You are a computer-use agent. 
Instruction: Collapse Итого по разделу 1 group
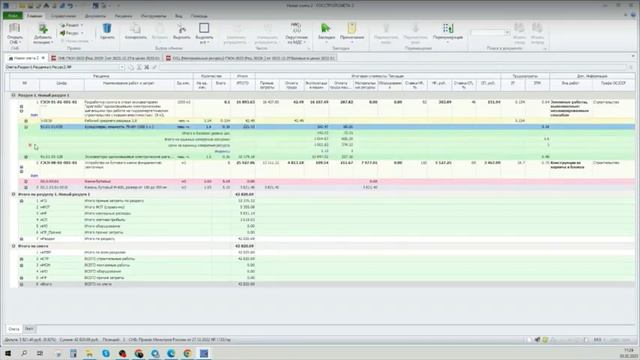pos(13,194)
